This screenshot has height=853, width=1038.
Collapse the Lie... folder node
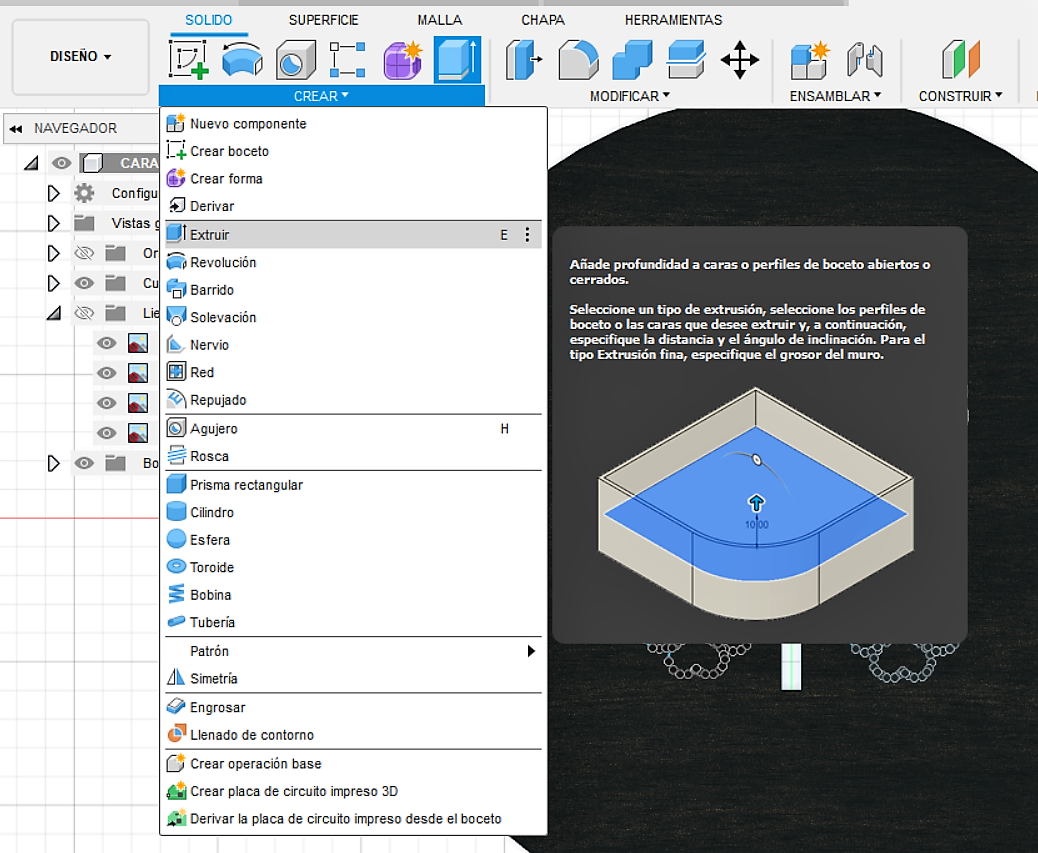coord(54,313)
